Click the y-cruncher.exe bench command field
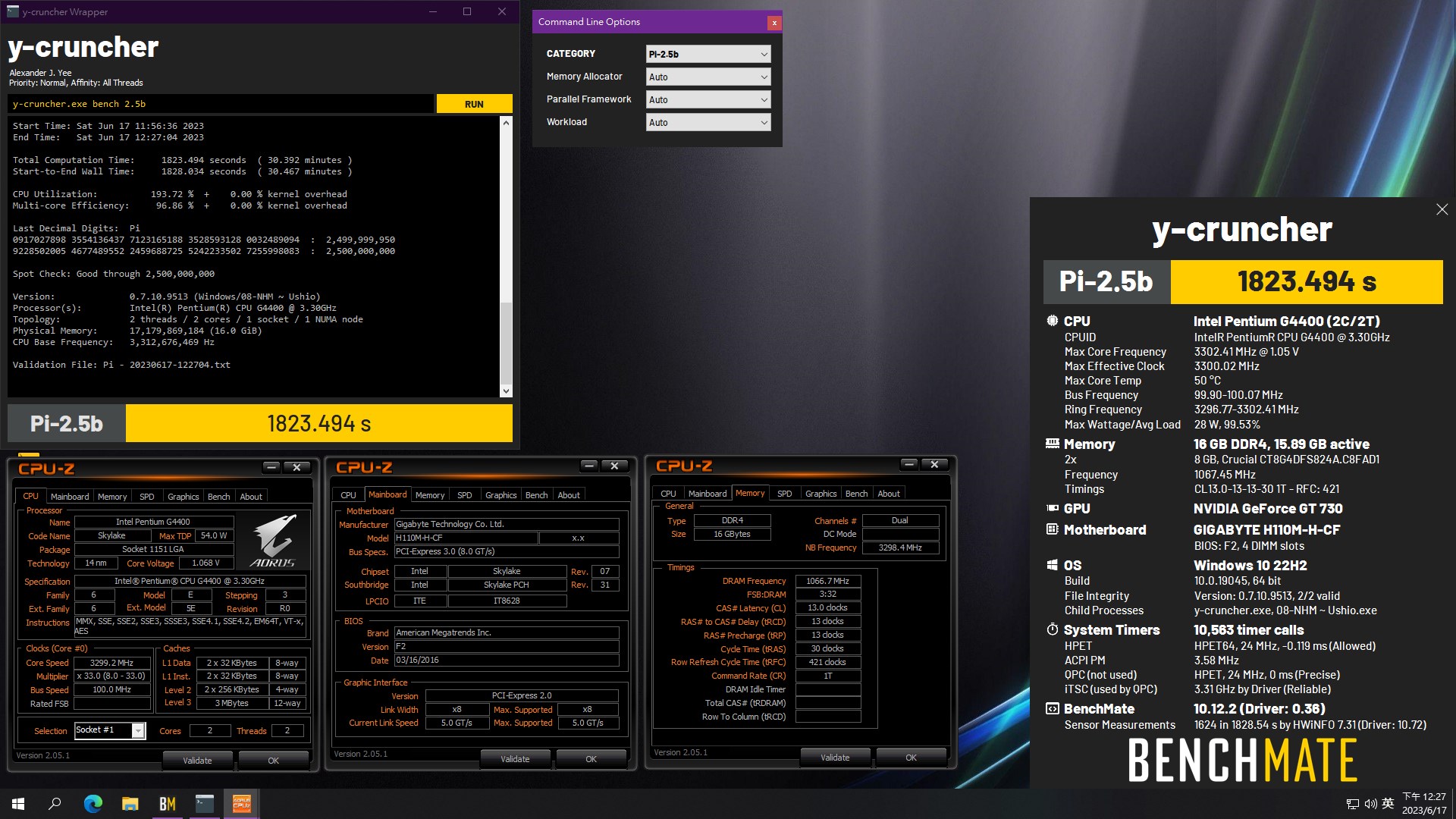1456x819 pixels. point(221,104)
